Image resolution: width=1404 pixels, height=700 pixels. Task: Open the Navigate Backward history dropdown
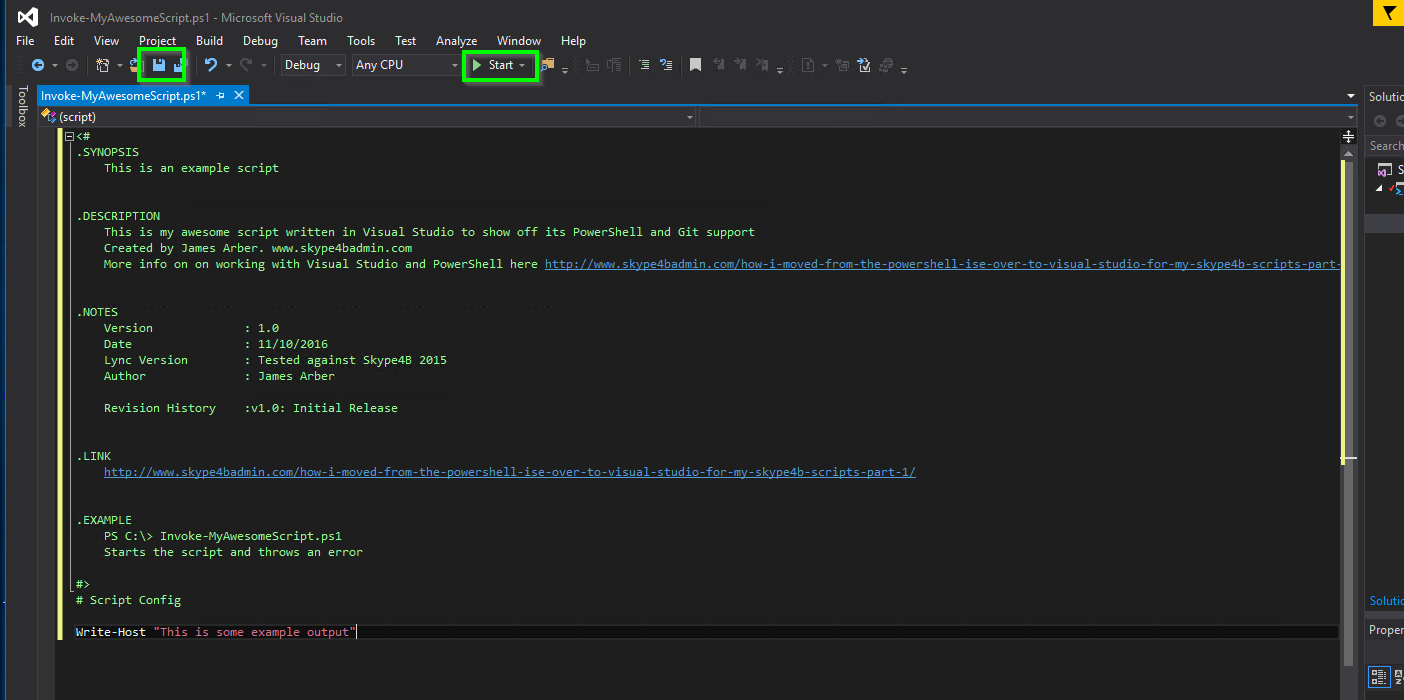pyautogui.click(x=54, y=65)
